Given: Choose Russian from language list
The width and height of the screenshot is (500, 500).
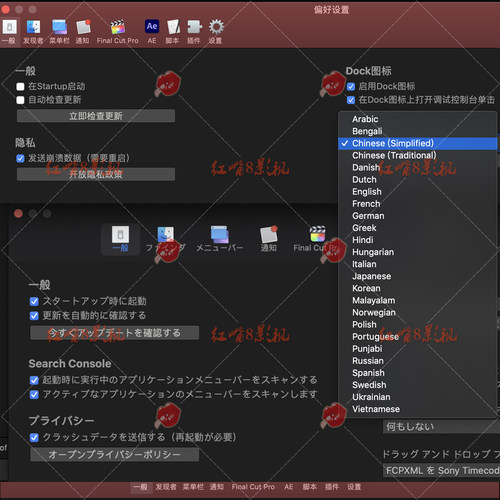Looking at the screenshot, I should (418, 361).
